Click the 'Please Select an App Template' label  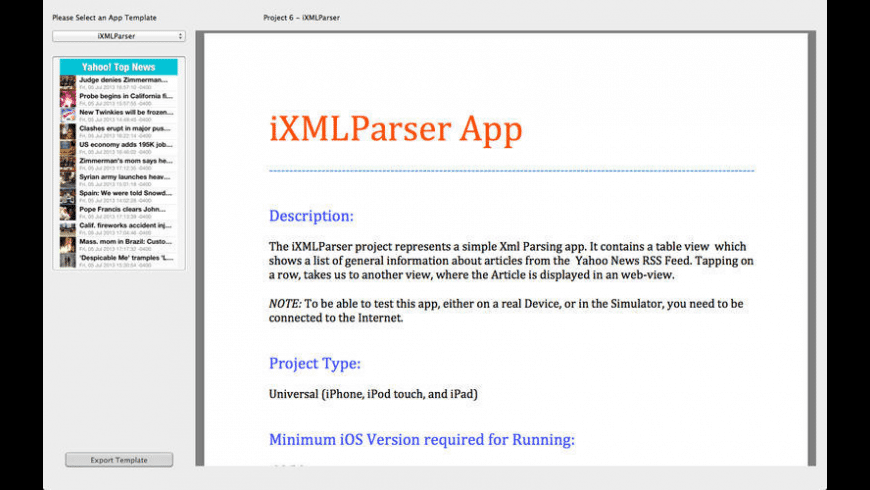(104, 18)
